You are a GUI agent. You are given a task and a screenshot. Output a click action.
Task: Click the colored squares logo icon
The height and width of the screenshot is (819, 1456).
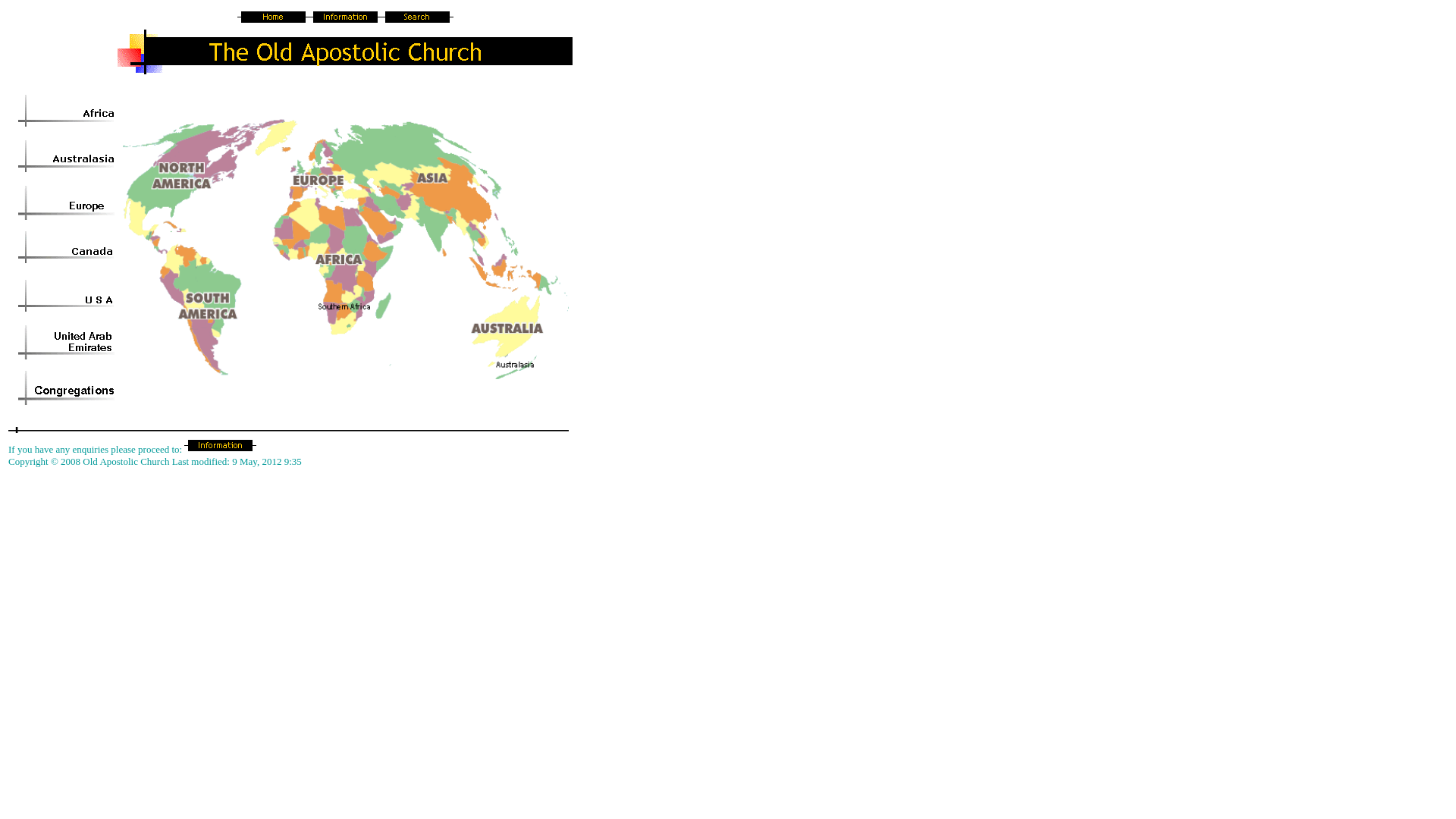[x=140, y=52]
